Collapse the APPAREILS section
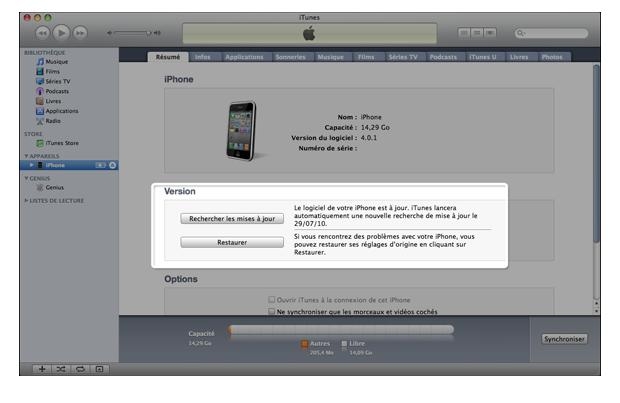 click(26, 156)
